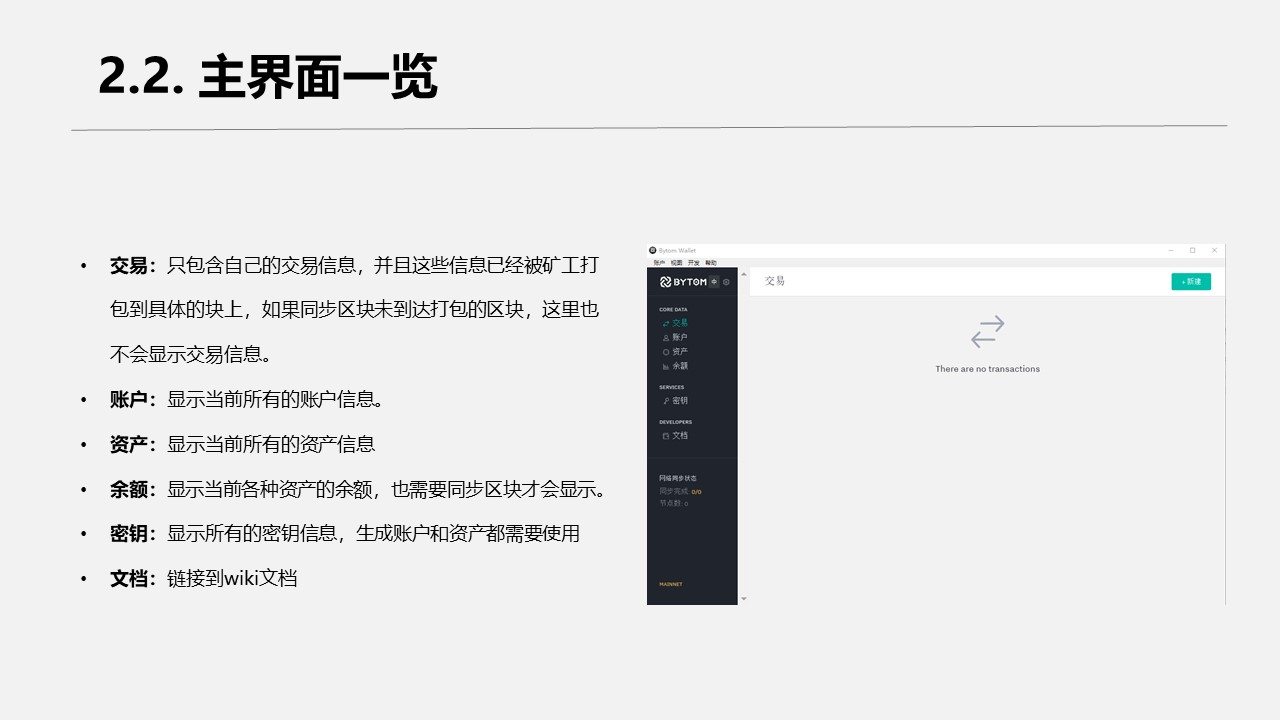Click the SERVICES section heading
This screenshot has height=720, width=1280.
point(672,387)
